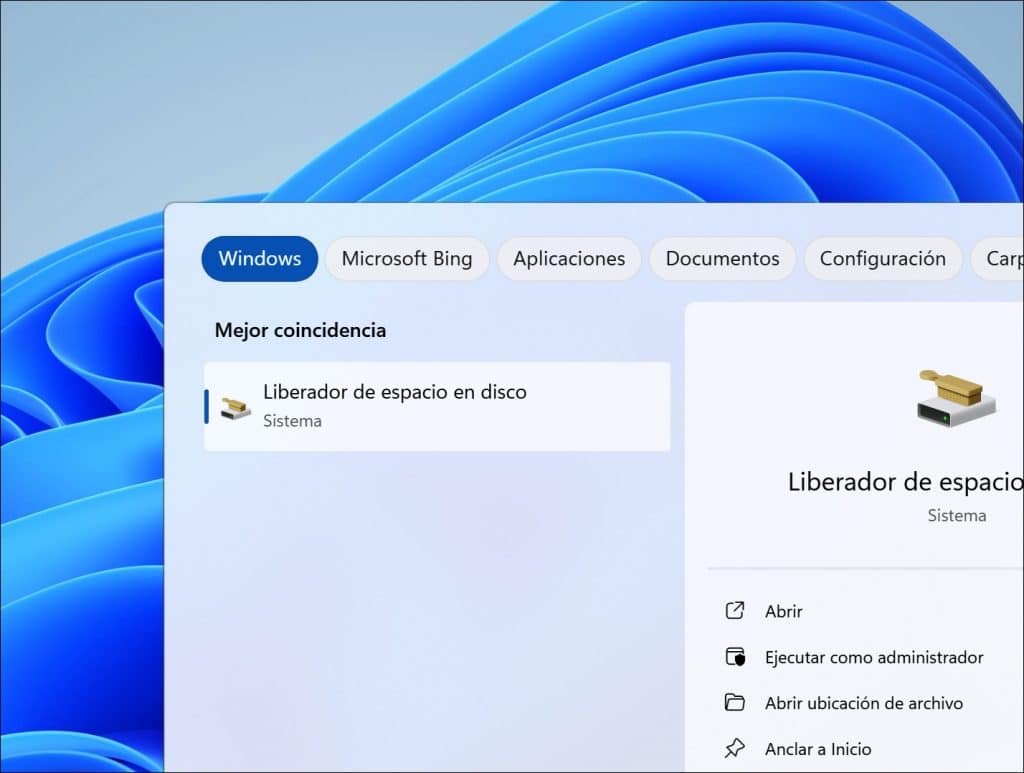Click the folder icon for file location
This screenshot has width=1024, height=773.
coord(735,702)
